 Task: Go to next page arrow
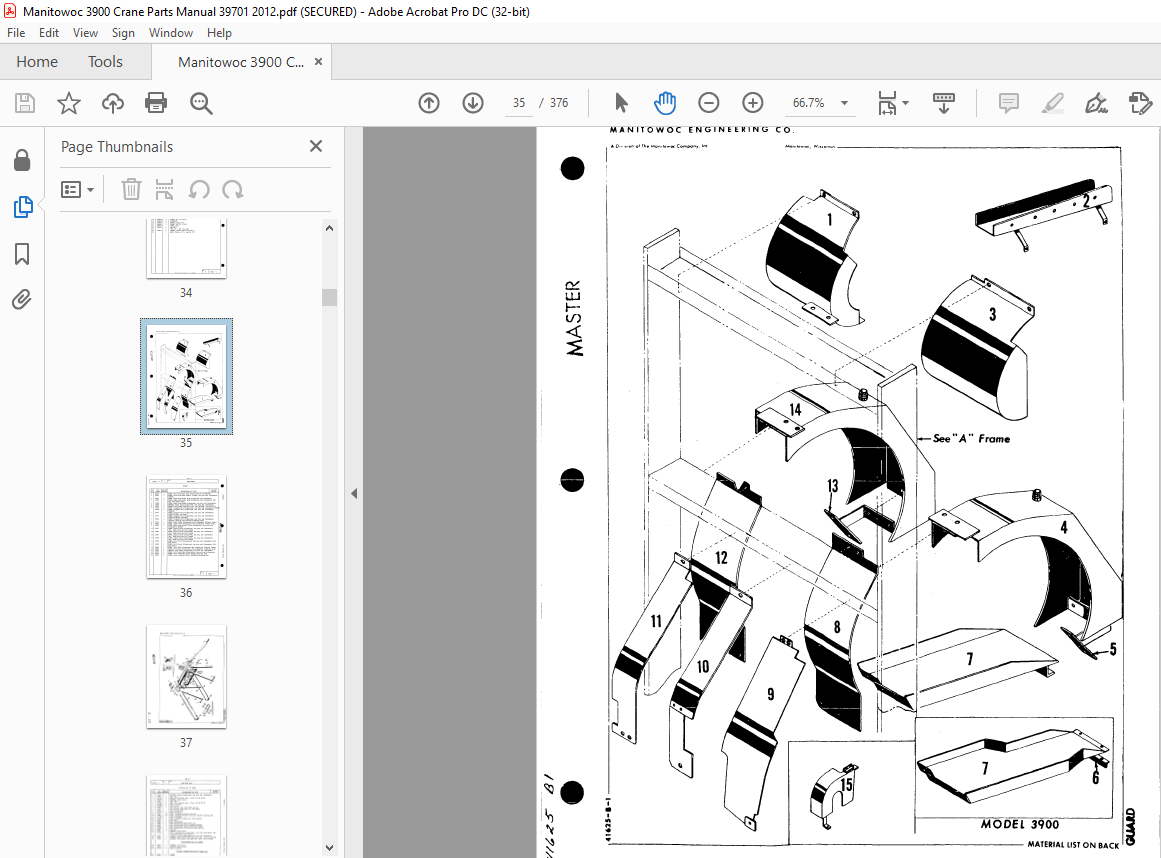[472, 103]
